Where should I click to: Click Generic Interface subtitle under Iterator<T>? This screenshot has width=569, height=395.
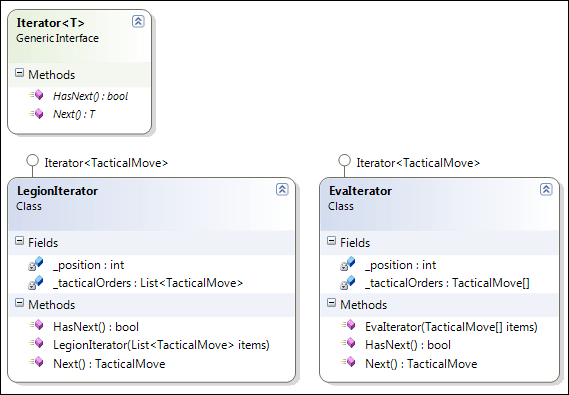[x=57, y=38]
